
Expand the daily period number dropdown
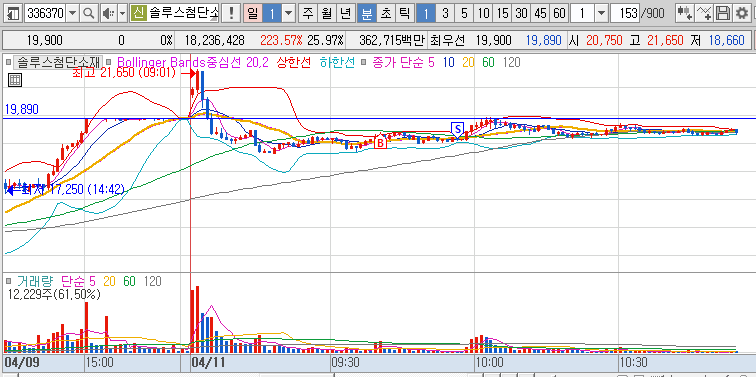point(289,13)
